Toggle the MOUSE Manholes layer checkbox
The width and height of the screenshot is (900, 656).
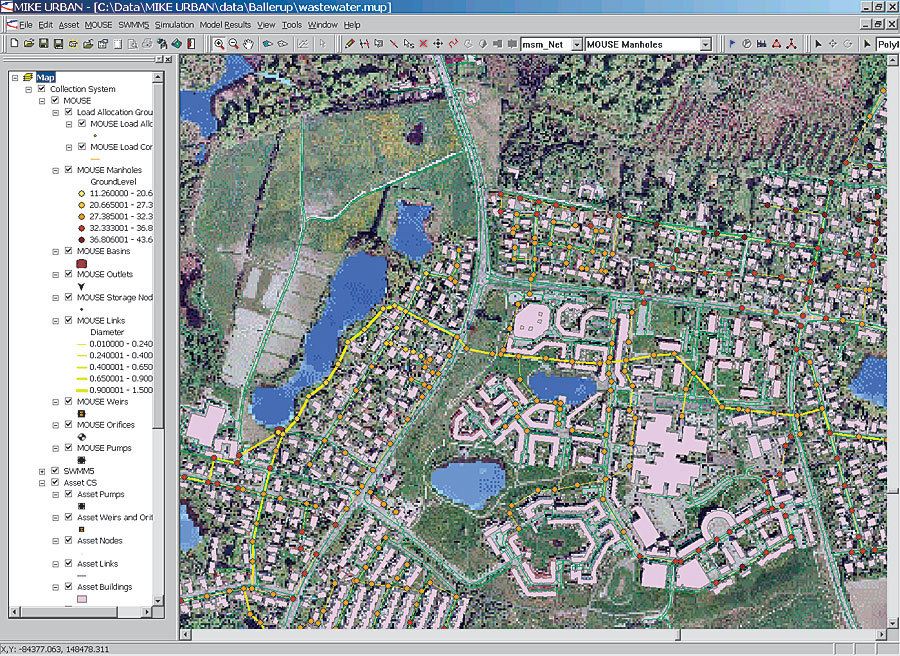[69, 170]
